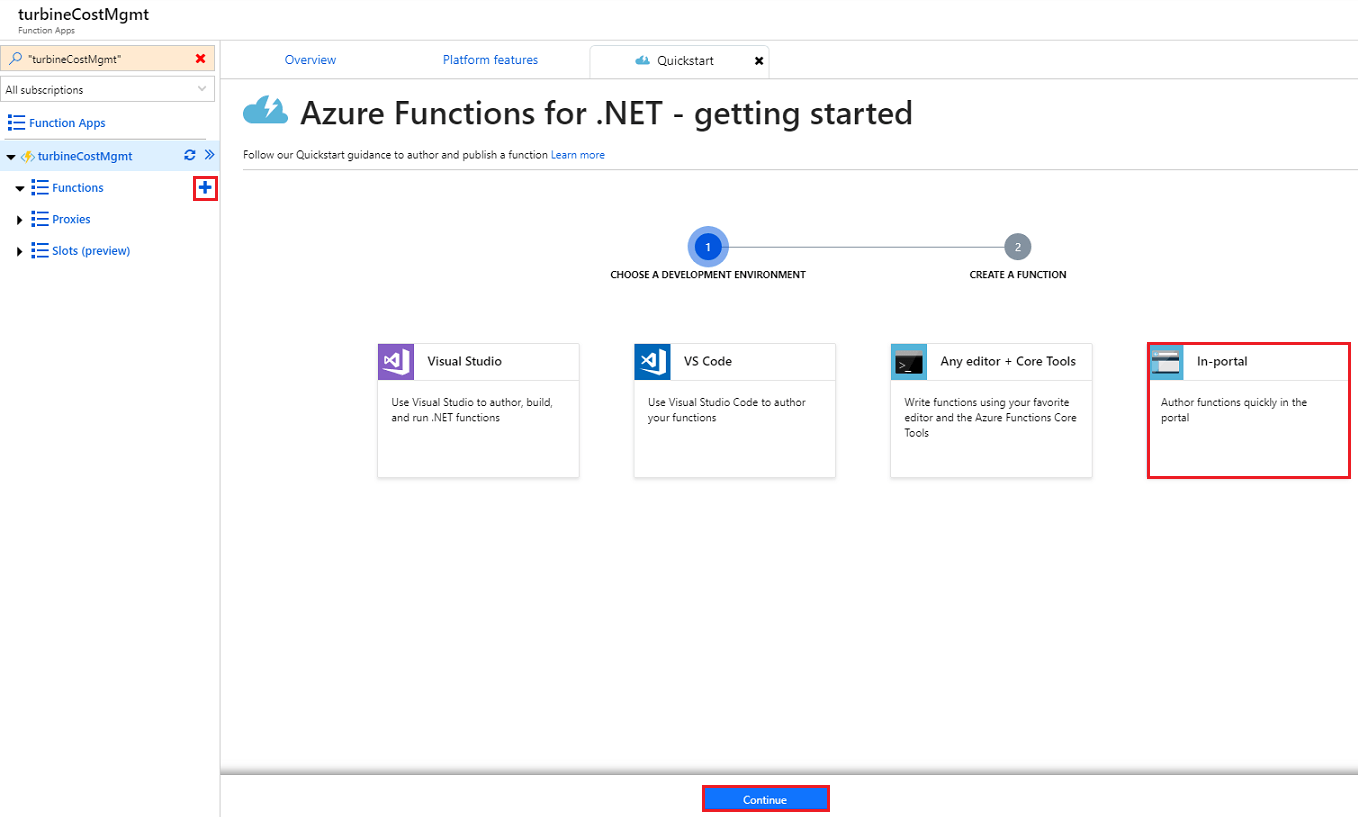Image resolution: width=1358 pixels, height=817 pixels.
Task: Open the Learn more link
Action: click(x=578, y=155)
